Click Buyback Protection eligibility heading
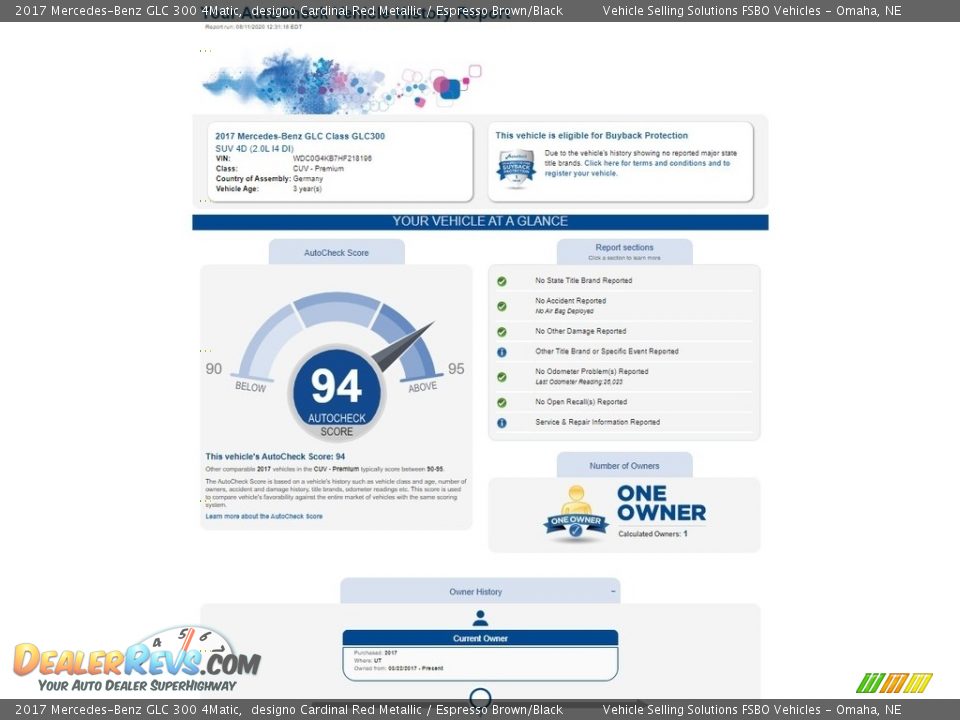The height and width of the screenshot is (720, 960). 591,136
